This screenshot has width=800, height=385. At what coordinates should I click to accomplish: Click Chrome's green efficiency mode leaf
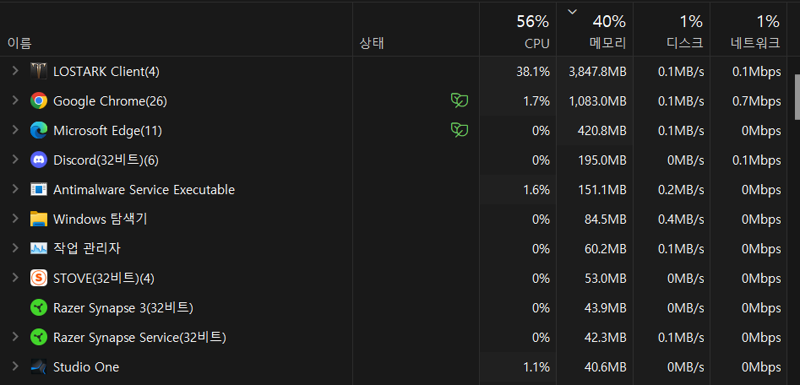[459, 100]
